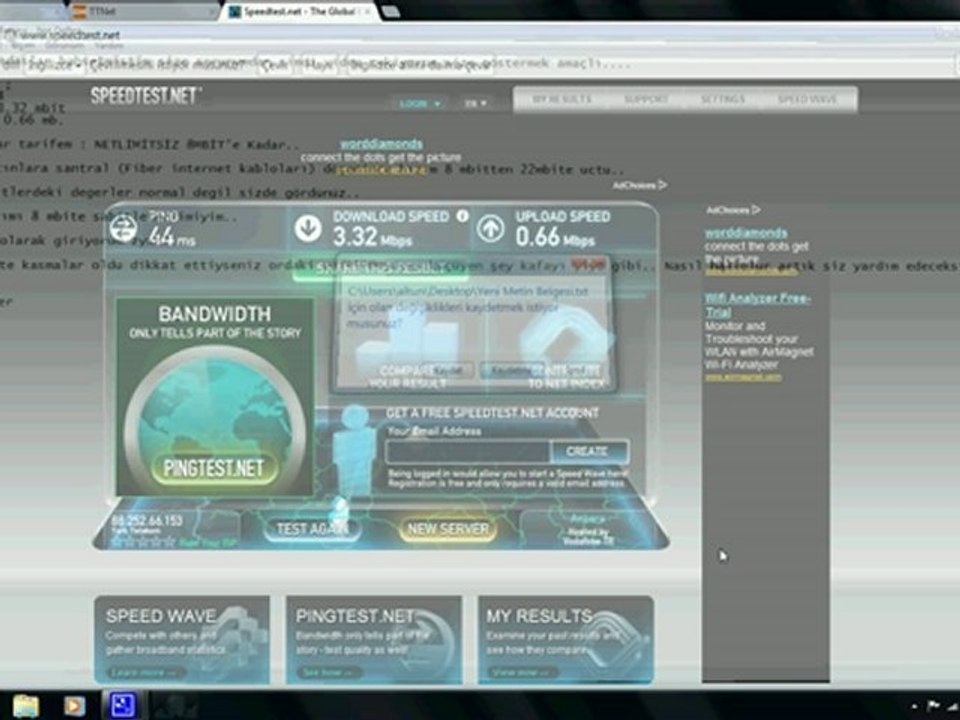Open the PINGTEST.NET promo card

374,640
